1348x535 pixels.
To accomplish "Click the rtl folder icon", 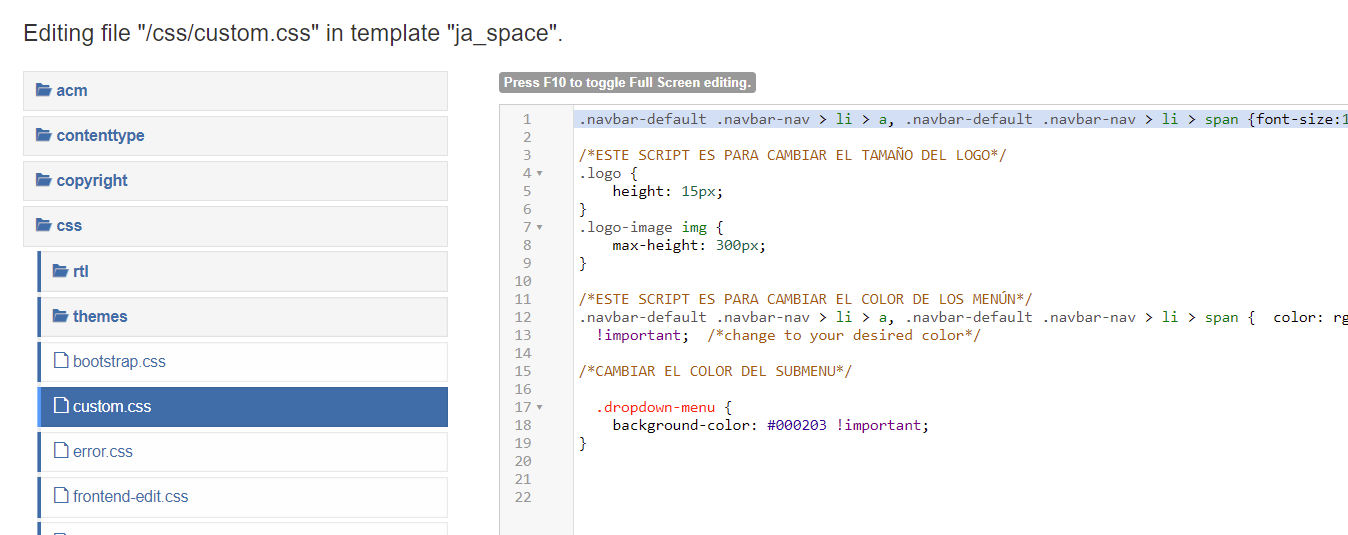I will click(60, 271).
